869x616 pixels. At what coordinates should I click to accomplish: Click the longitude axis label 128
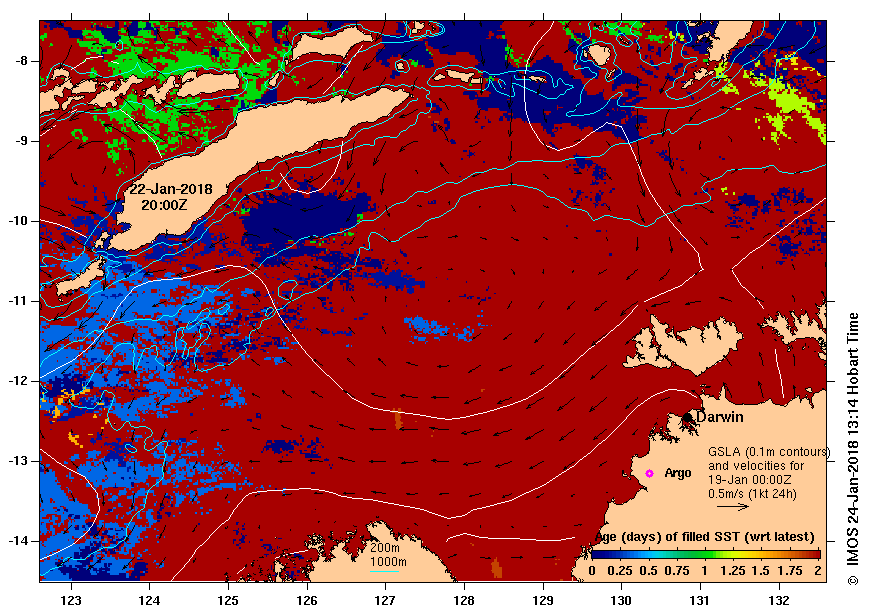pos(464,600)
